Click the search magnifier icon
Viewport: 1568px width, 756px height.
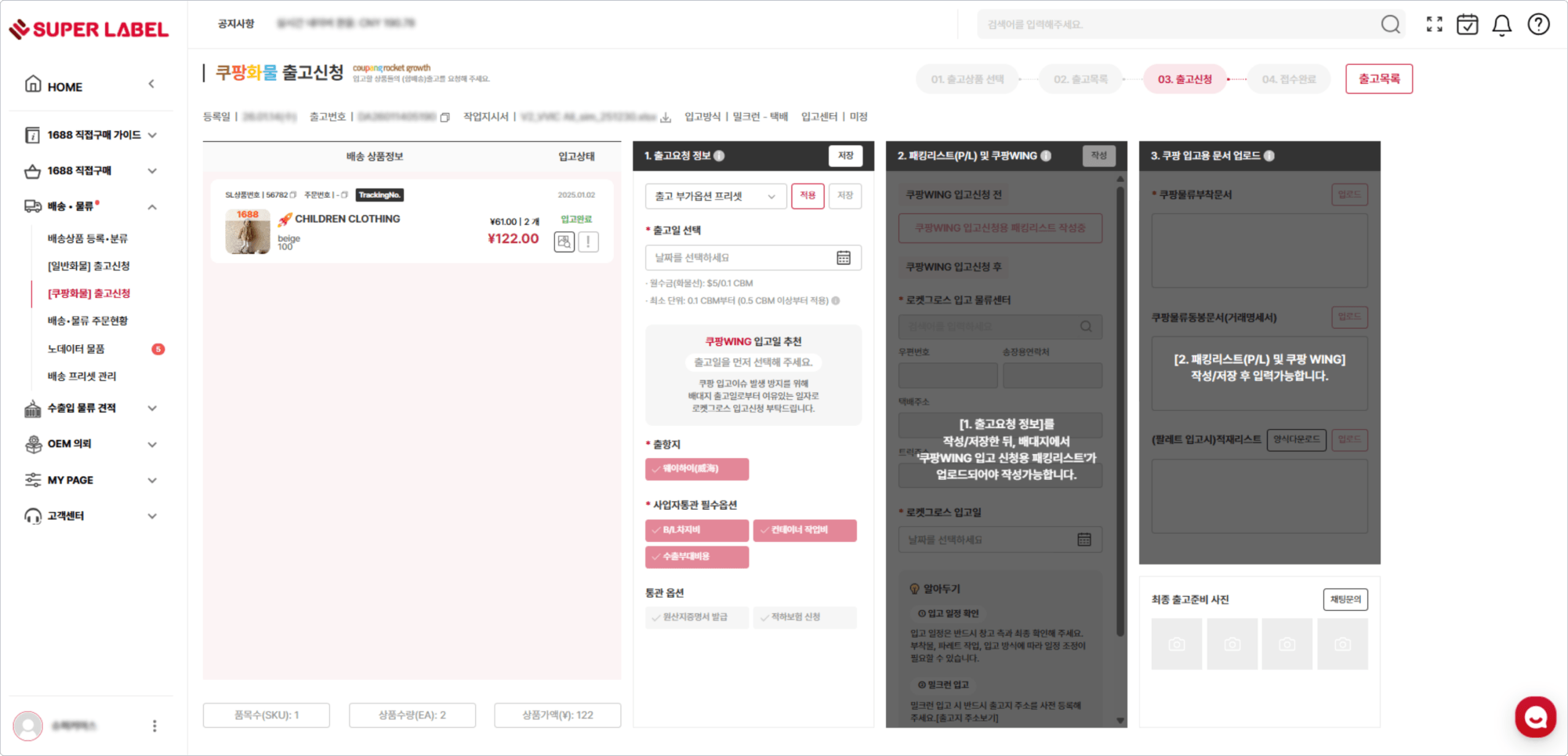(x=1390, y=25)
